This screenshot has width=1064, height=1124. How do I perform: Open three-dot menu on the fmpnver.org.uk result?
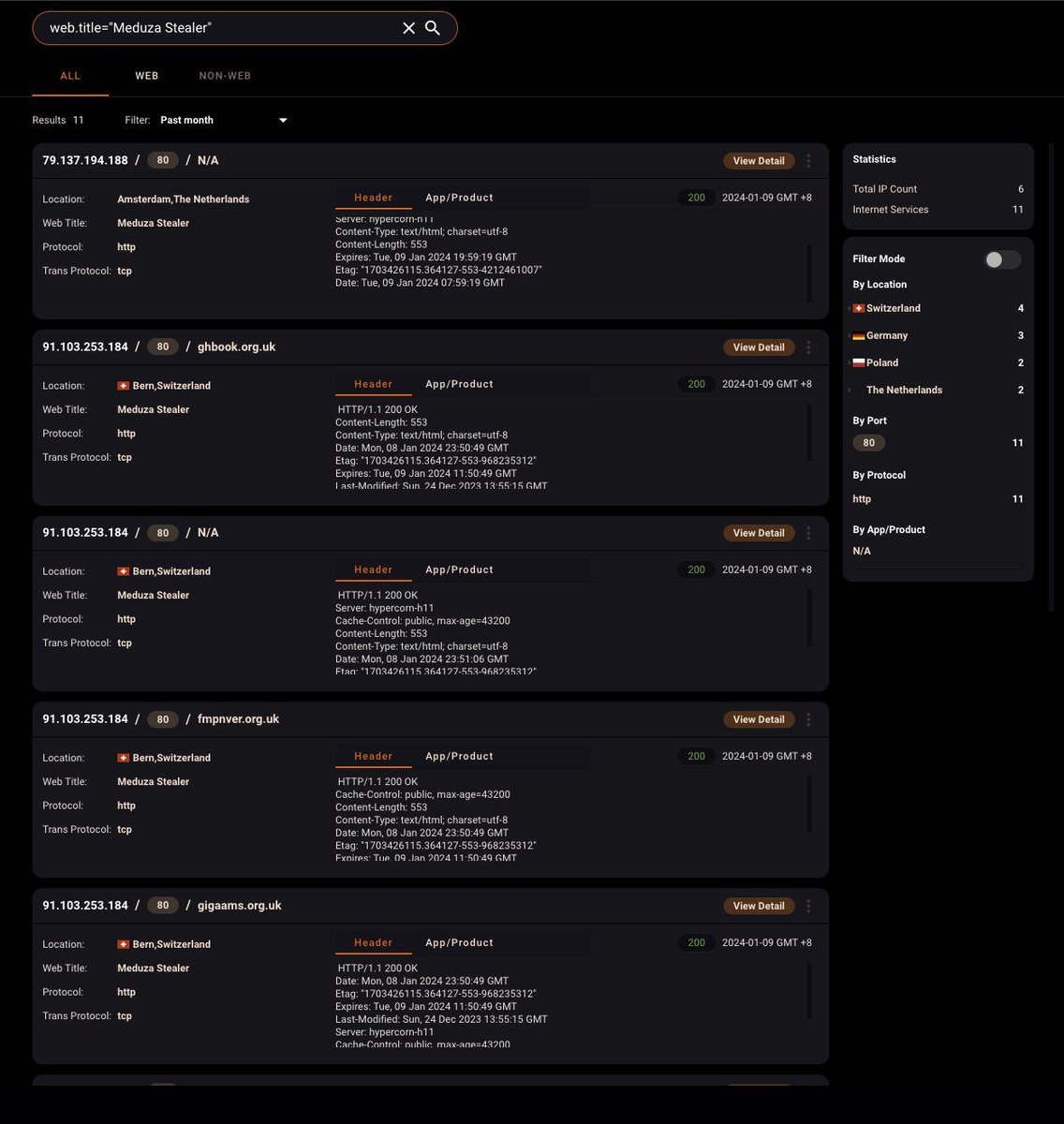[x=808, y=719]
